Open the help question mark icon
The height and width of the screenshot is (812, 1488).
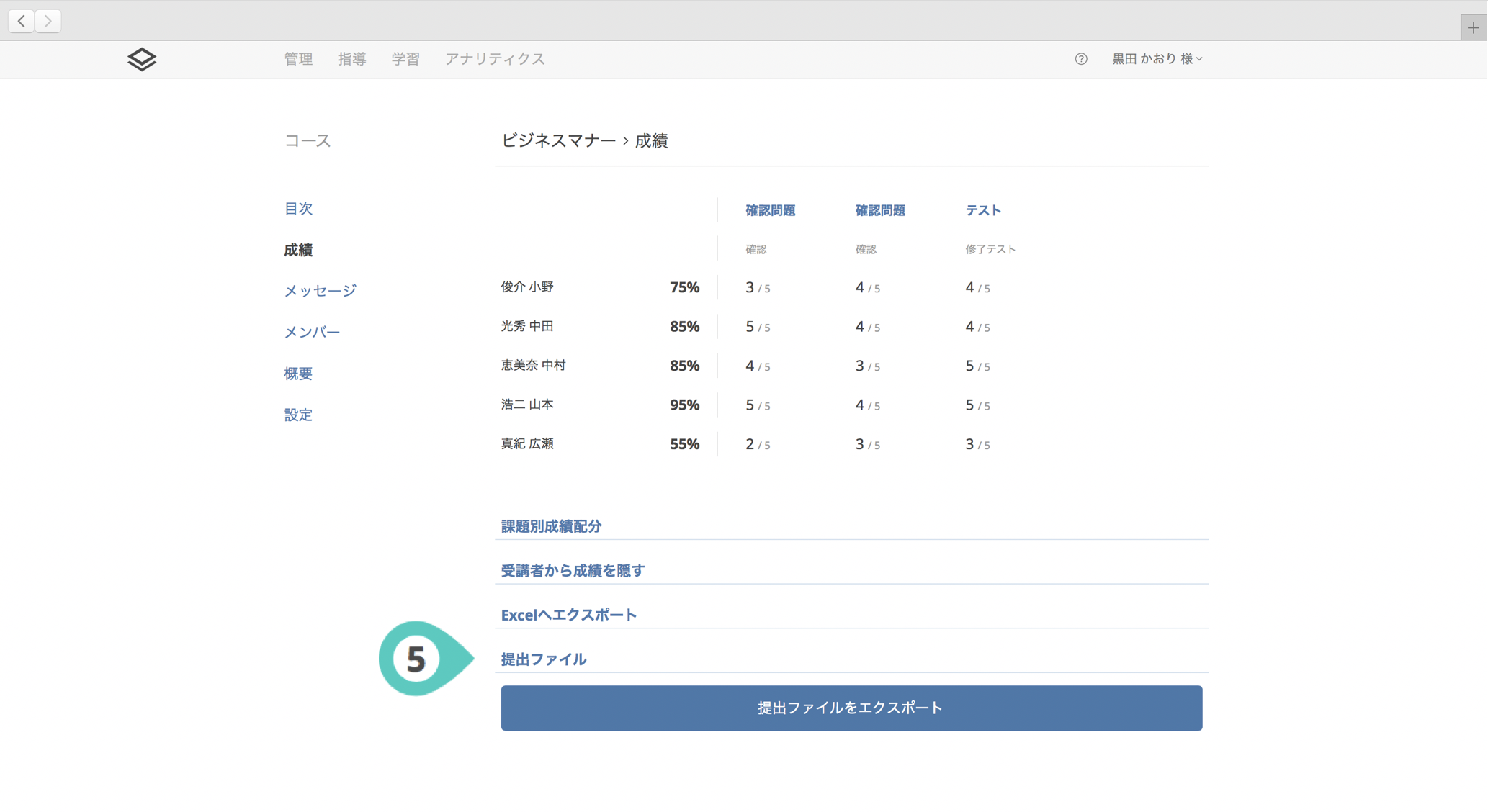pos(1080,59)
